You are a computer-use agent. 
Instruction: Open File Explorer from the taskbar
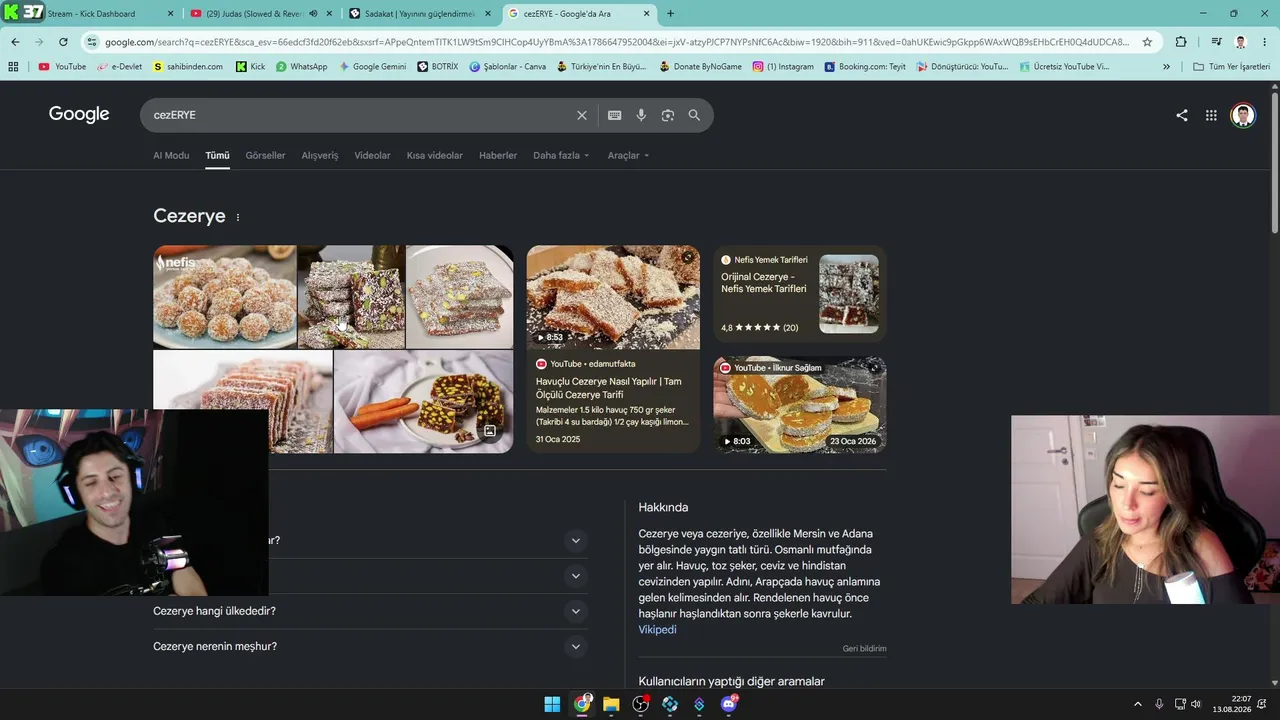(x=611, y=704)
